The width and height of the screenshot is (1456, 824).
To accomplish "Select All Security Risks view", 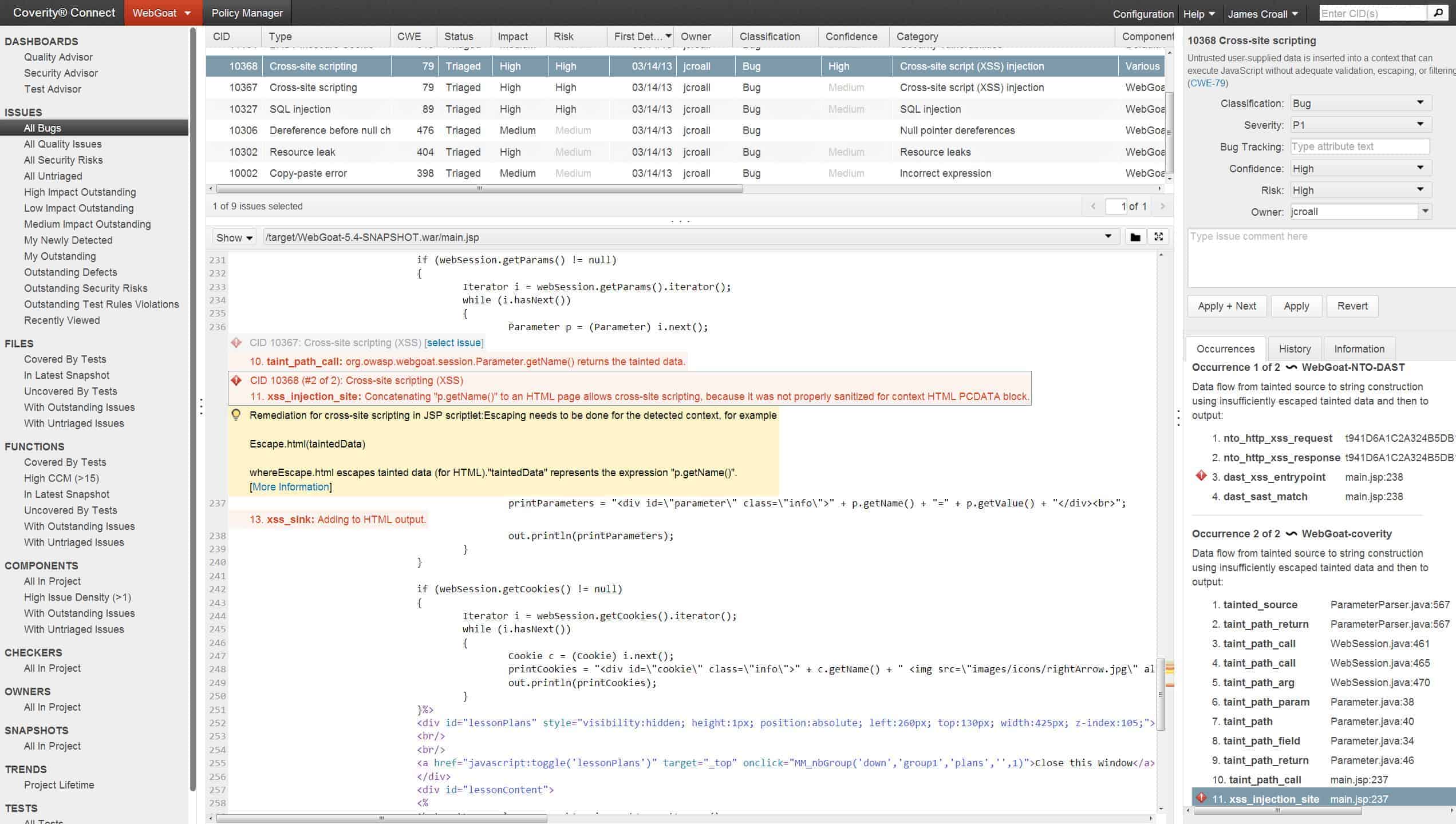I will coord(63,160).
